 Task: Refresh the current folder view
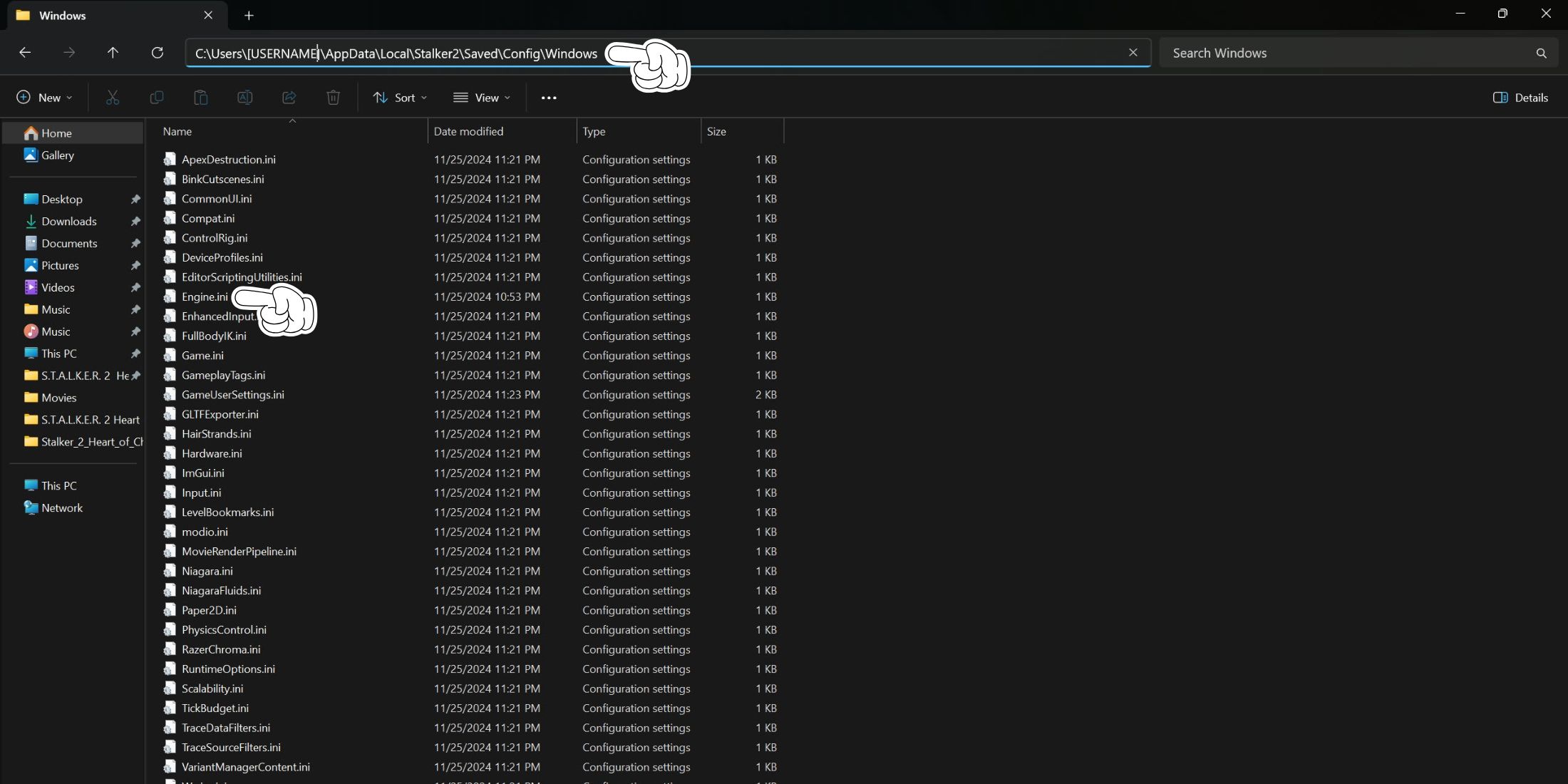158,53
